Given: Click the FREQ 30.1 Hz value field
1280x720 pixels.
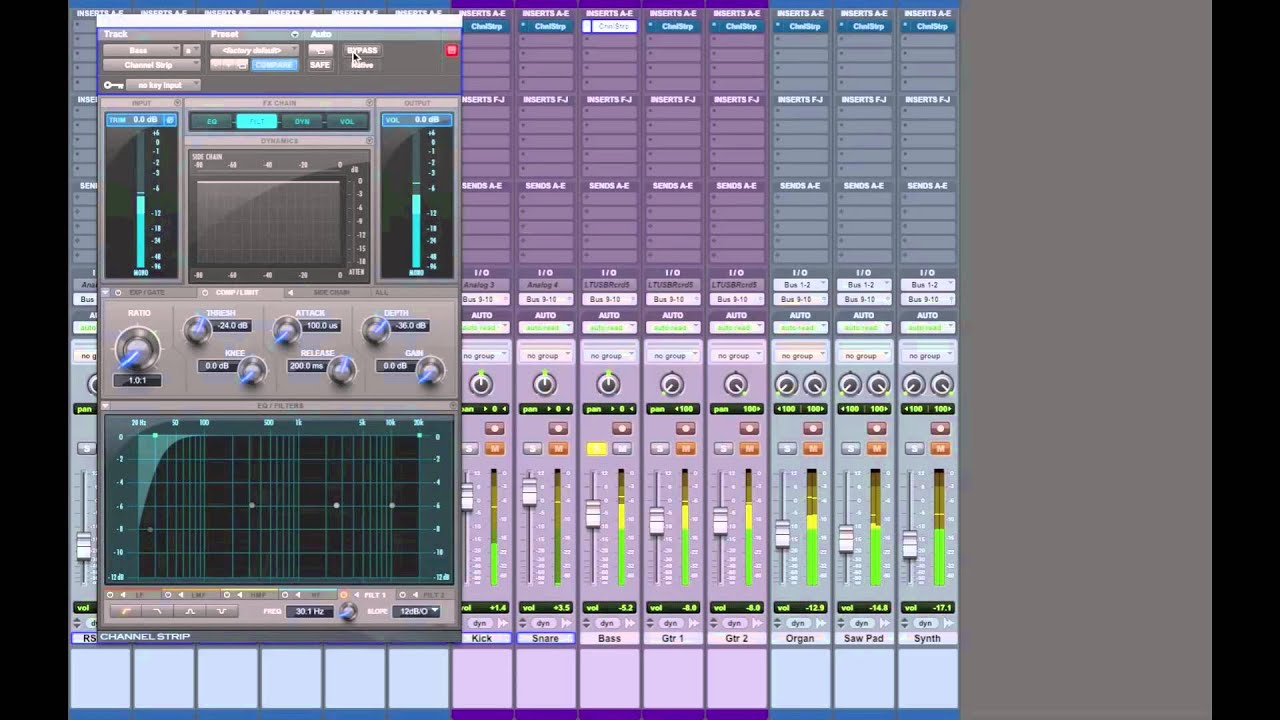Looking at the screenshot, I should (309, 611).
